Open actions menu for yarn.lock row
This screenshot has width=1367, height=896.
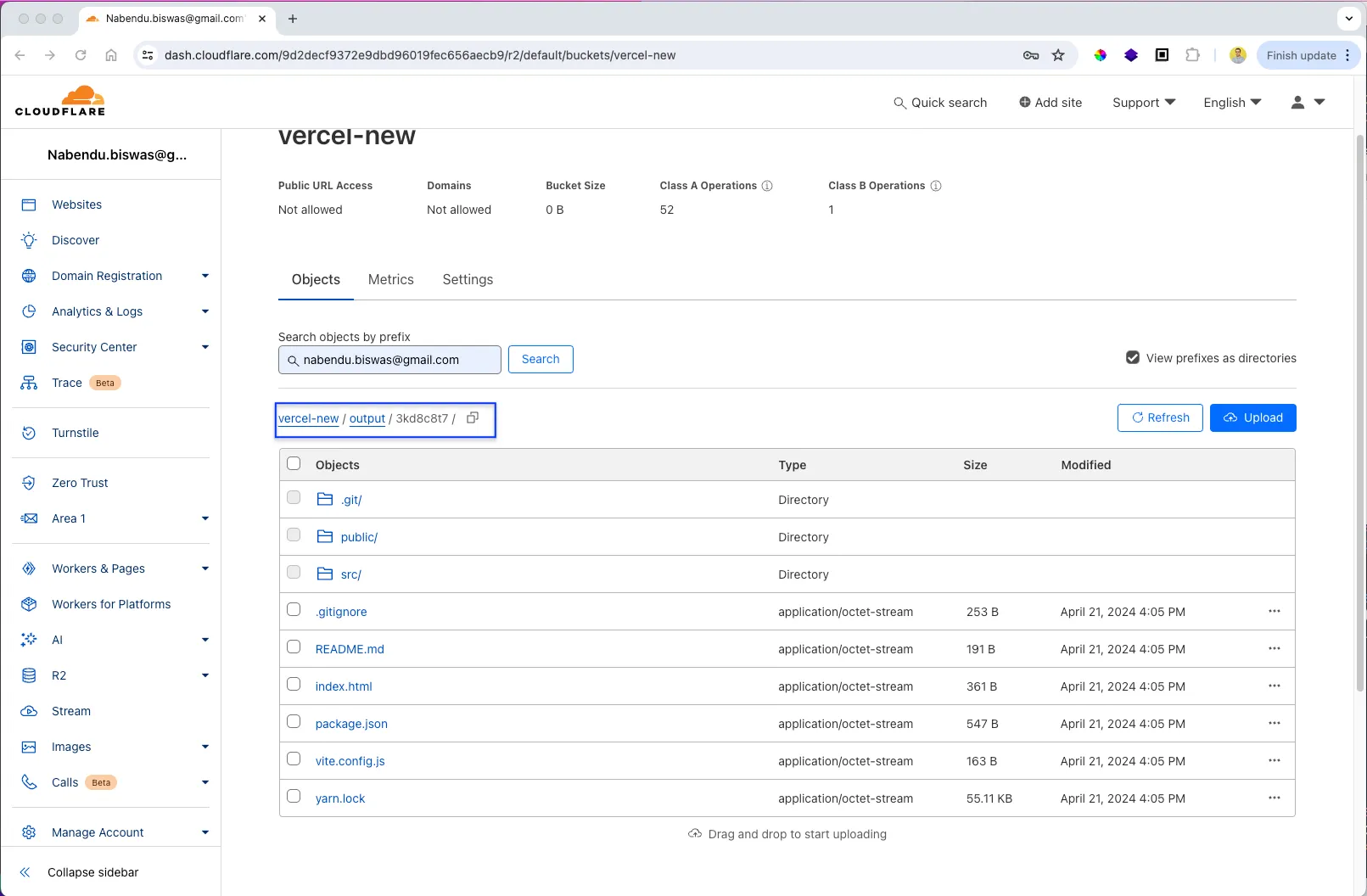1275,798
